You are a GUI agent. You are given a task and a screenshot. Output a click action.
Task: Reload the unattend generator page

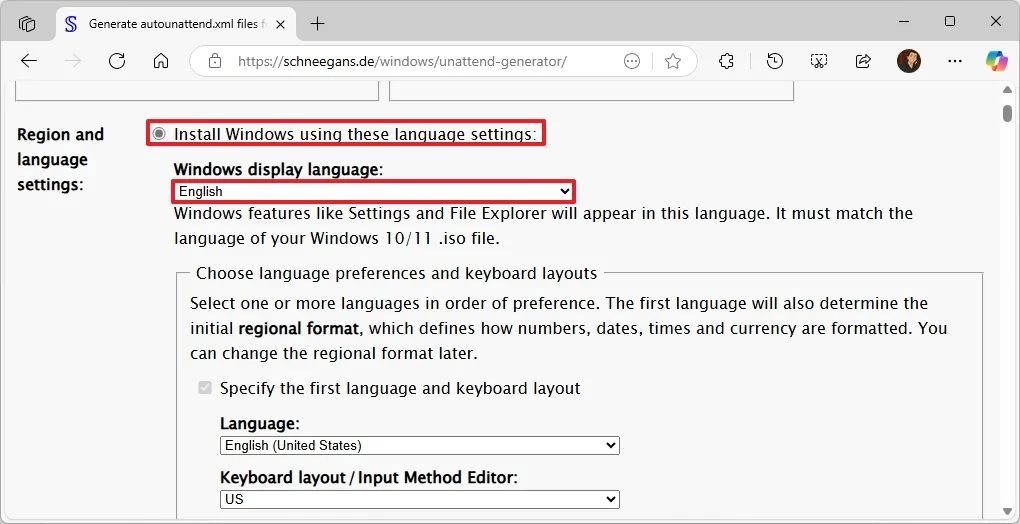coord(117,61)
